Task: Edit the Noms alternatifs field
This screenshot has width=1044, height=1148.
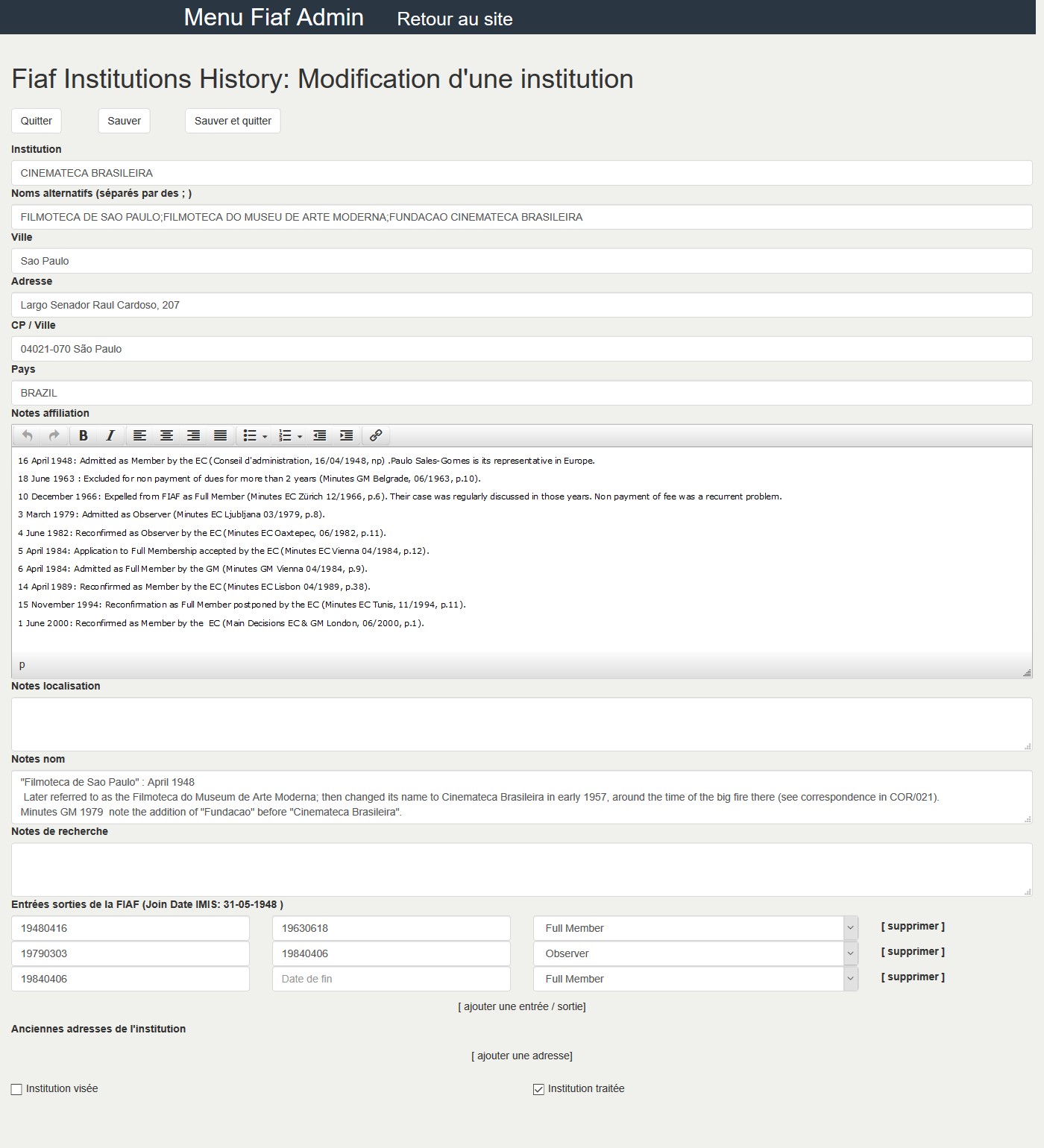Action: tap(522, 217)
